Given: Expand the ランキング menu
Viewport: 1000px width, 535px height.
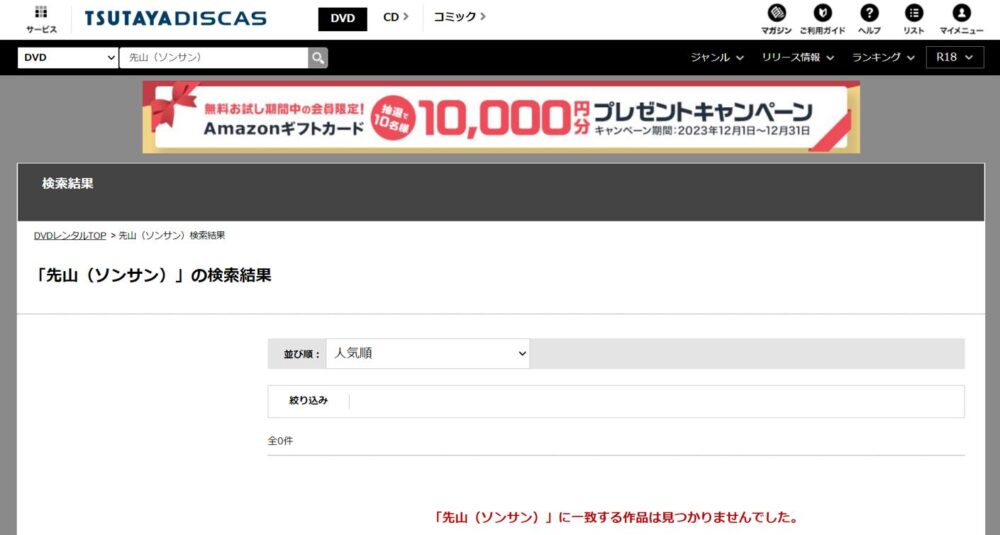Looking at the screenshot, I should pyautogui.click(x=883, y=57).
